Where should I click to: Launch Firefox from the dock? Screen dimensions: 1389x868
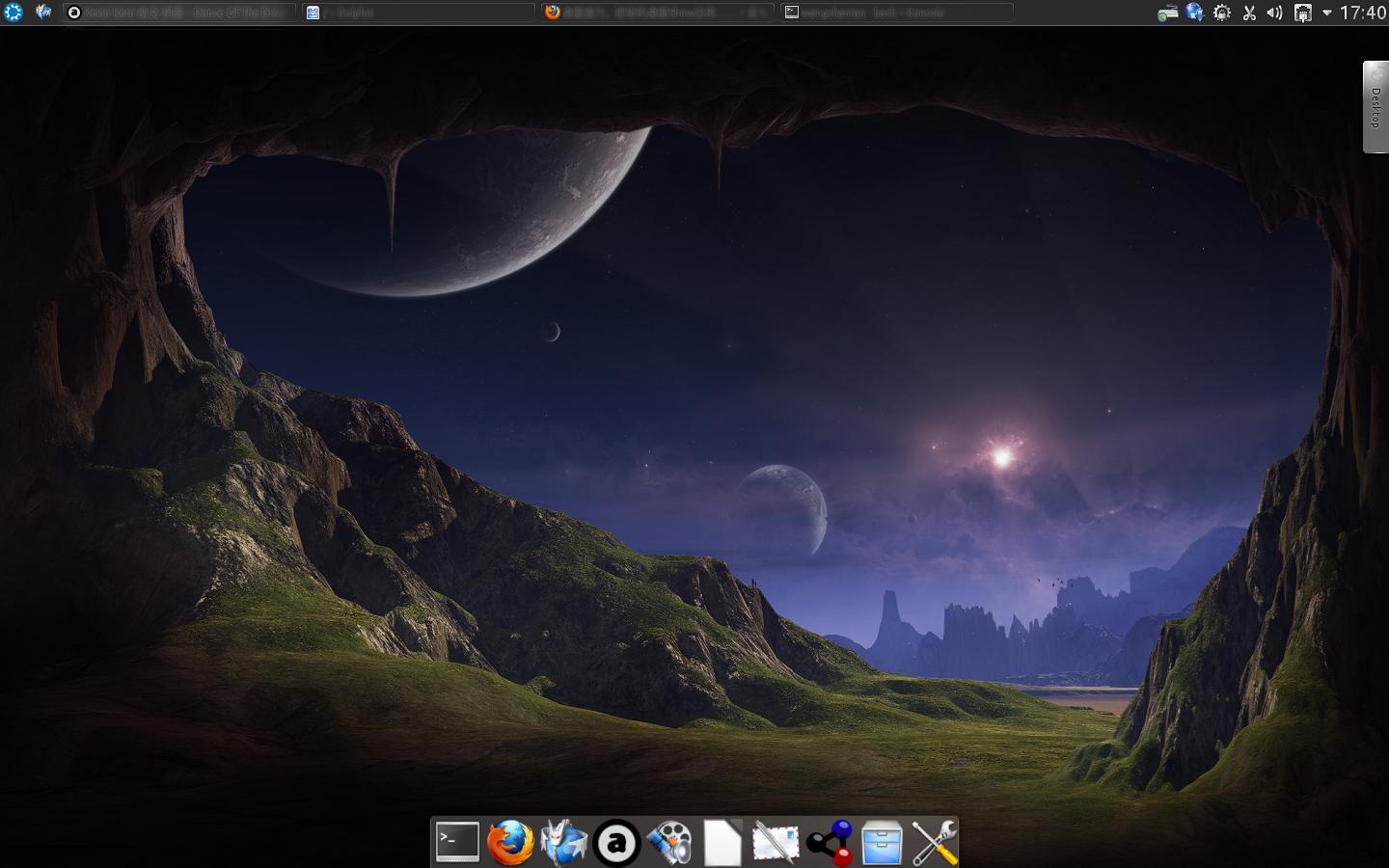(x=510, y=842)
